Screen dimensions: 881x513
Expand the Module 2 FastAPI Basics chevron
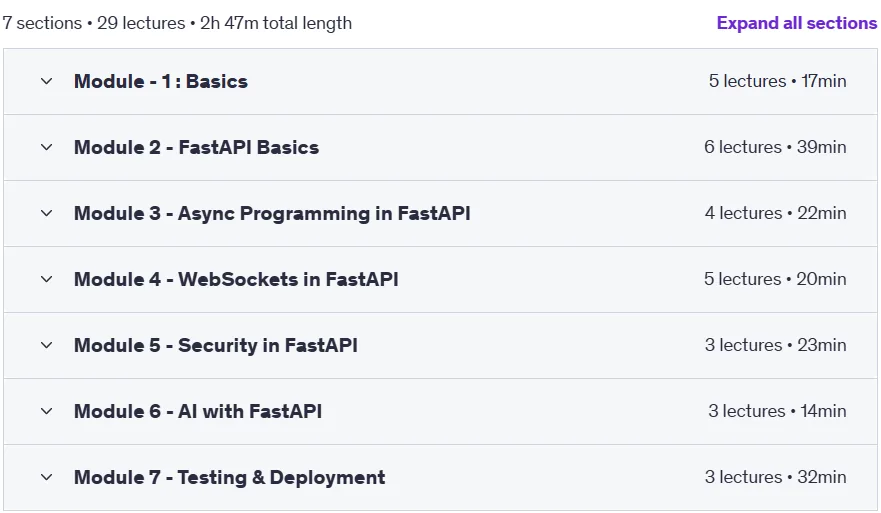(x=47, y=147)
